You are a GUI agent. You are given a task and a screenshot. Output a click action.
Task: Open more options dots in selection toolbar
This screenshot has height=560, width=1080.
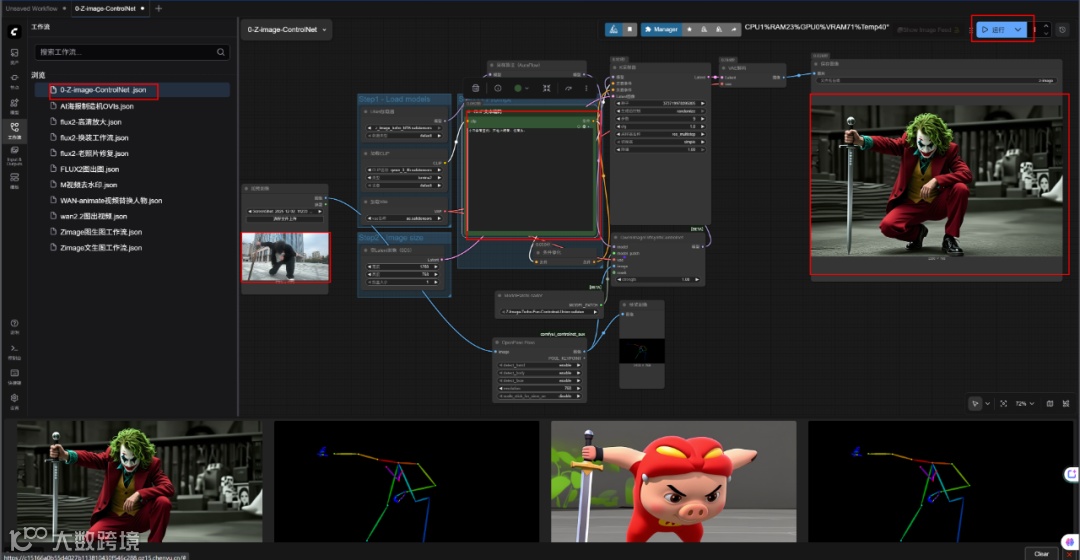point(587,88)
